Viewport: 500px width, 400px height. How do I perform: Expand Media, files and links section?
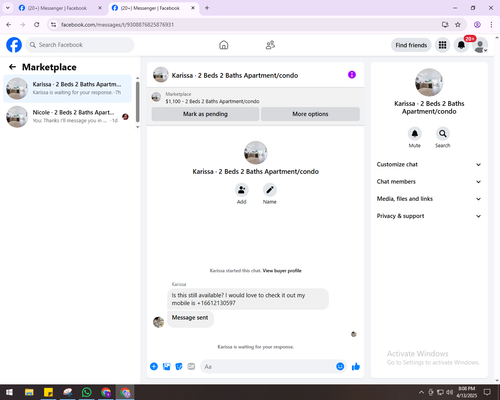429,199
